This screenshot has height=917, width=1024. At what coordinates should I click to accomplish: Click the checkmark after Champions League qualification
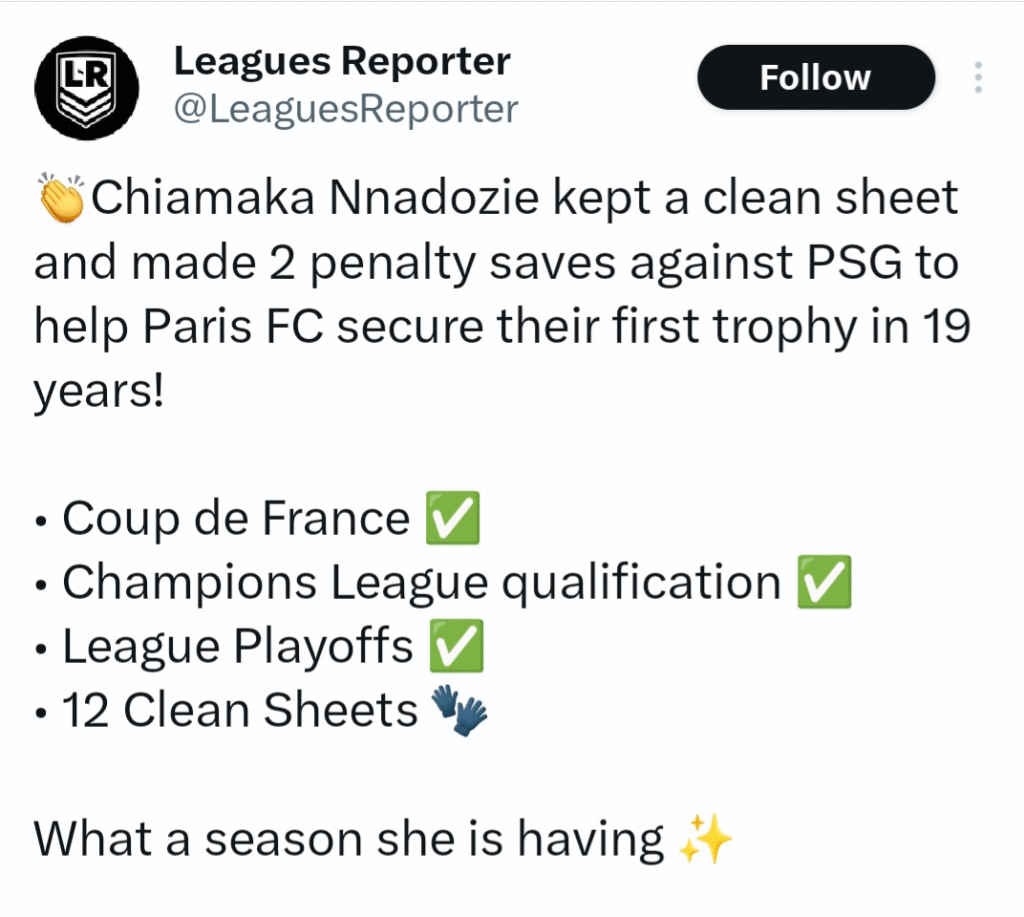point(824,582)
